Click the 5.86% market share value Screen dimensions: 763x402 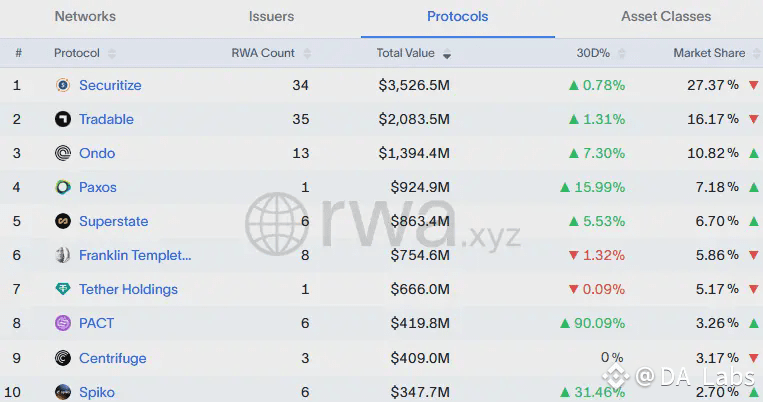[717, 255]
